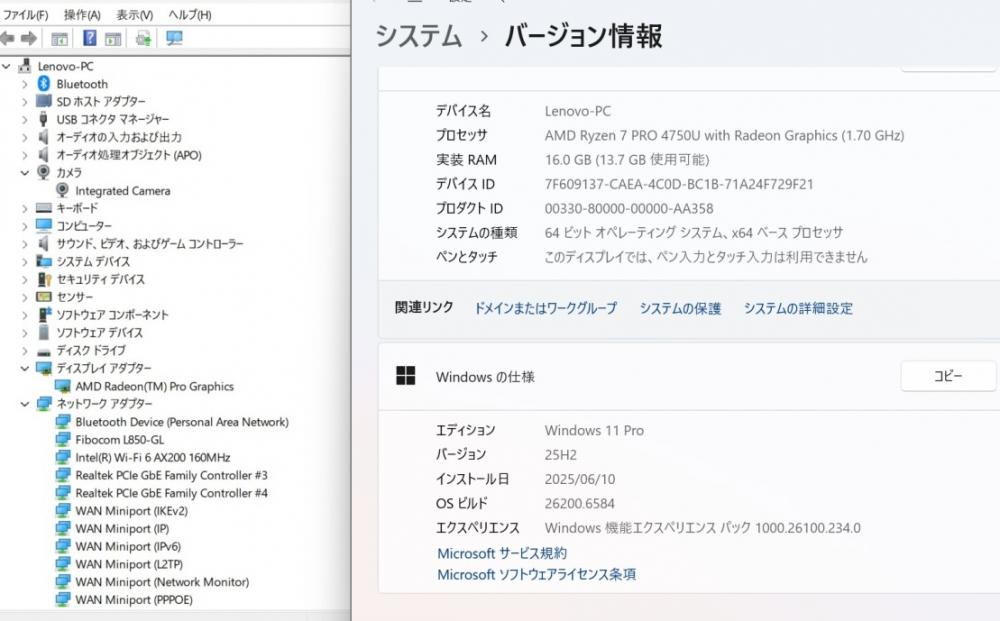This screenshot has height=621, width=1000.
Task: Expand the USB コネクタ マネージャー category
Action: point(25,120)
